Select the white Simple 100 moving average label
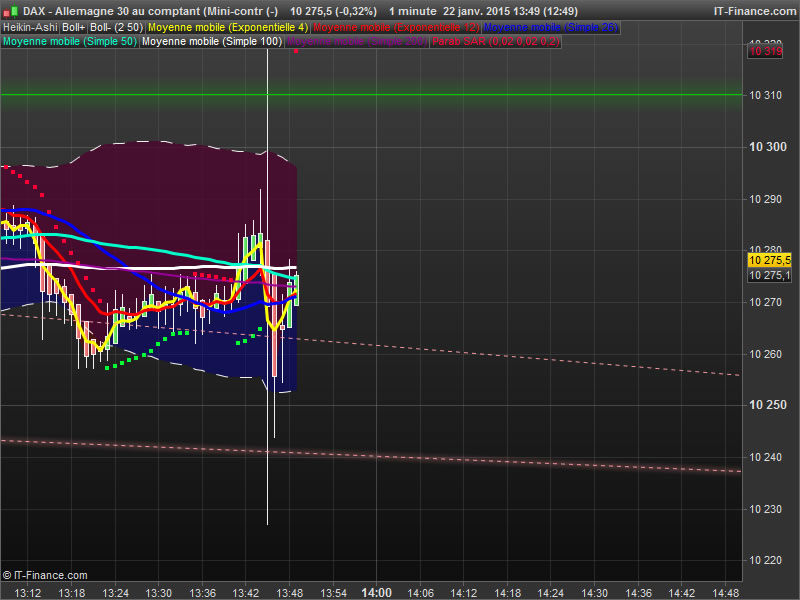800x600 pixels. point(212,41)
